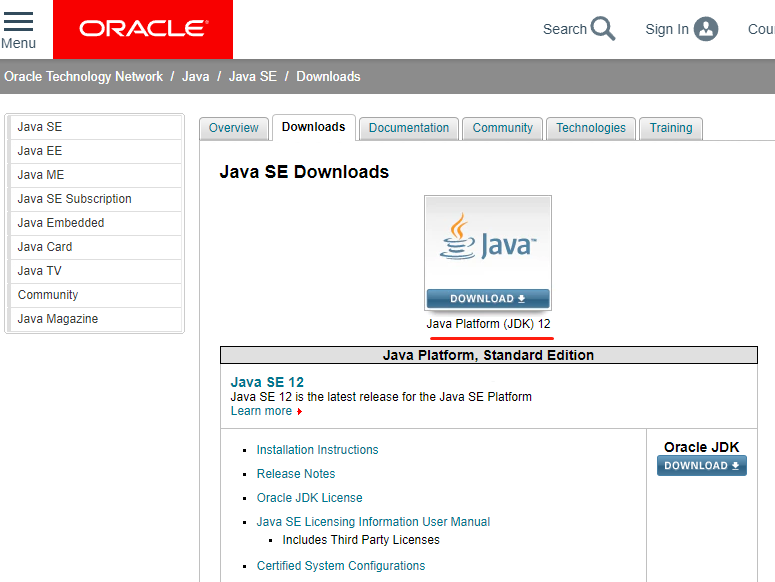
Task: Click Downloads breadcrumb link
Action: point(328,77)
